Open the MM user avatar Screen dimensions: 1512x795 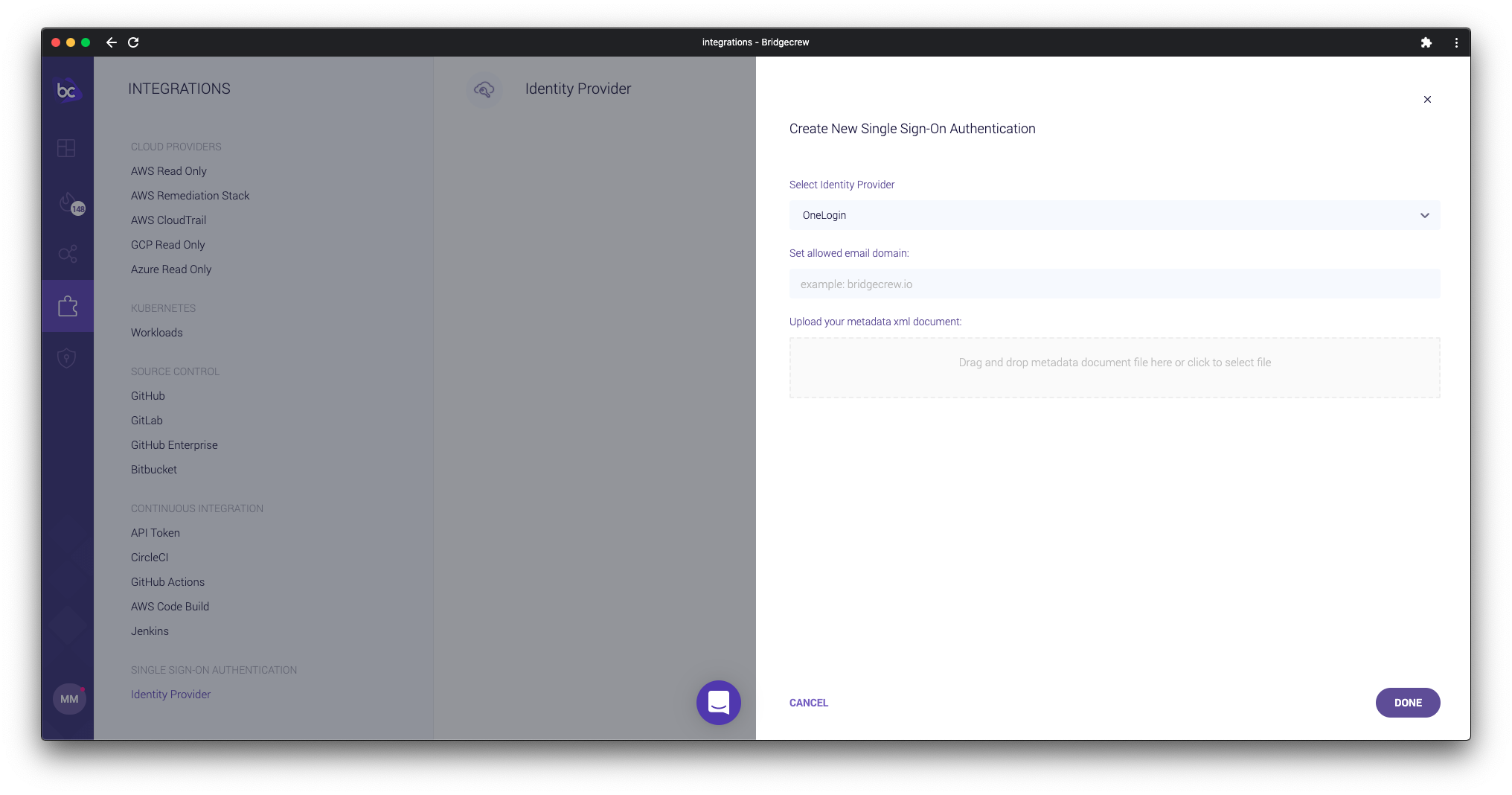point(69,699)
